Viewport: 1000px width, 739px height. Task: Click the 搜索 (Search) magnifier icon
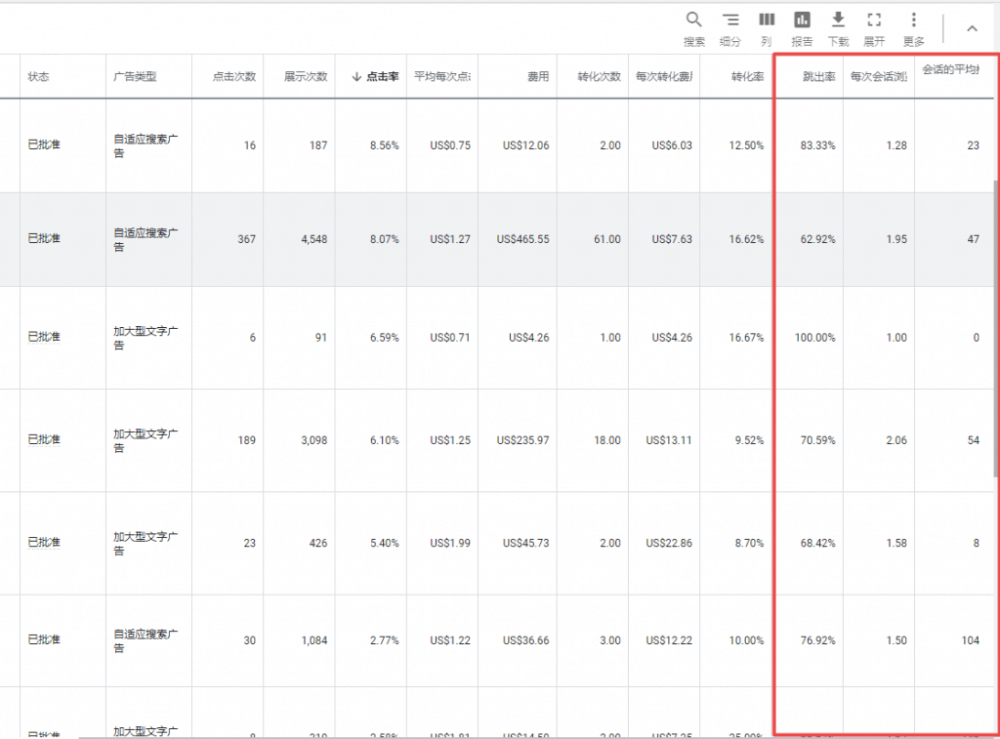tap(694, 20)
